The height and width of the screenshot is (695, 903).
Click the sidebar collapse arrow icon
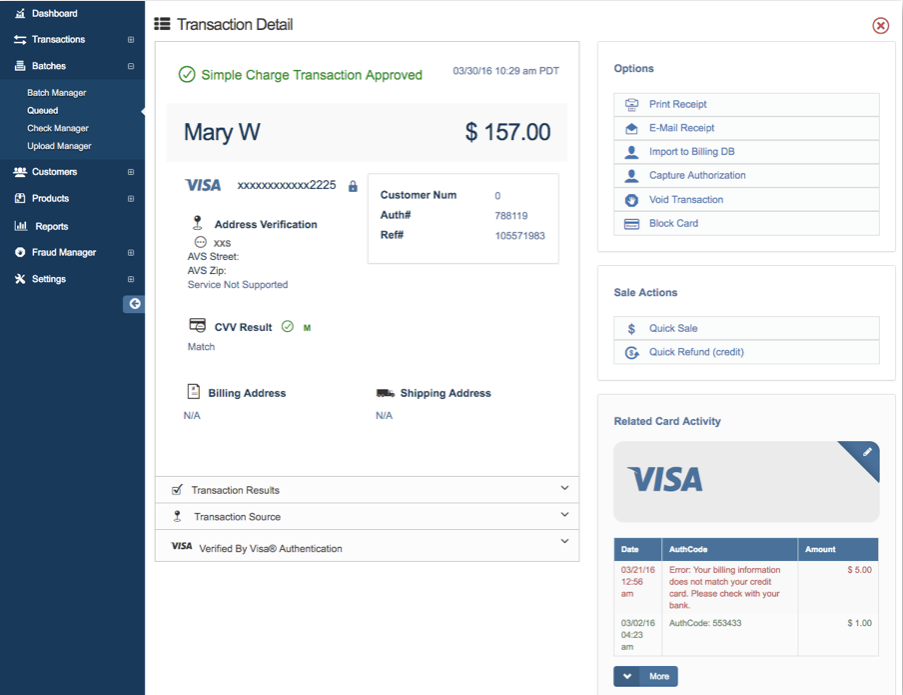(134, 304)
